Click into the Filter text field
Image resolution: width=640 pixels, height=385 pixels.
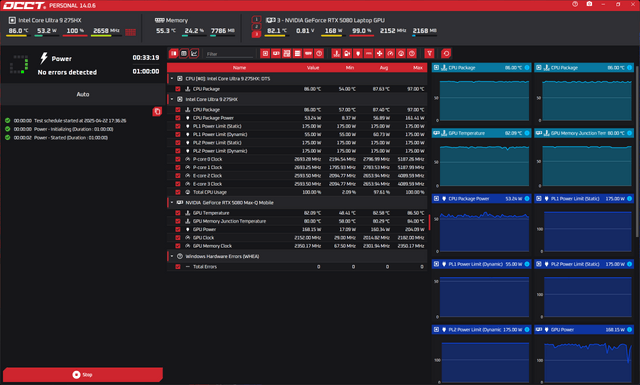click(x=230, y=54)
